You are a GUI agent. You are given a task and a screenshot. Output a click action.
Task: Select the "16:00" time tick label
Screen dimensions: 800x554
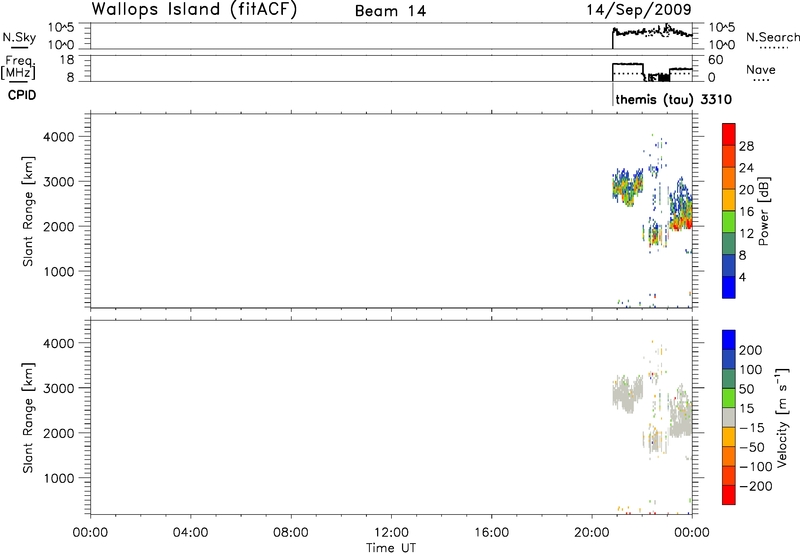491,533
